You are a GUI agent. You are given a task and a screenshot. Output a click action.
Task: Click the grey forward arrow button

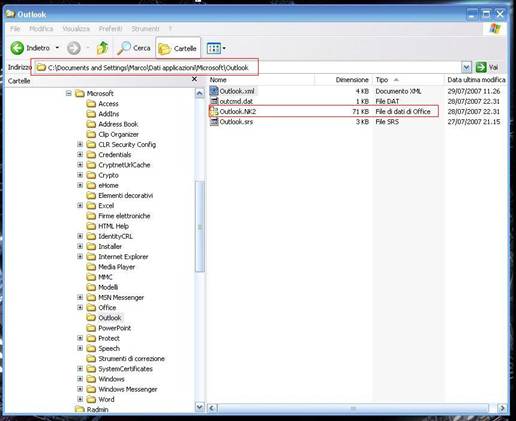coord(73,48)
